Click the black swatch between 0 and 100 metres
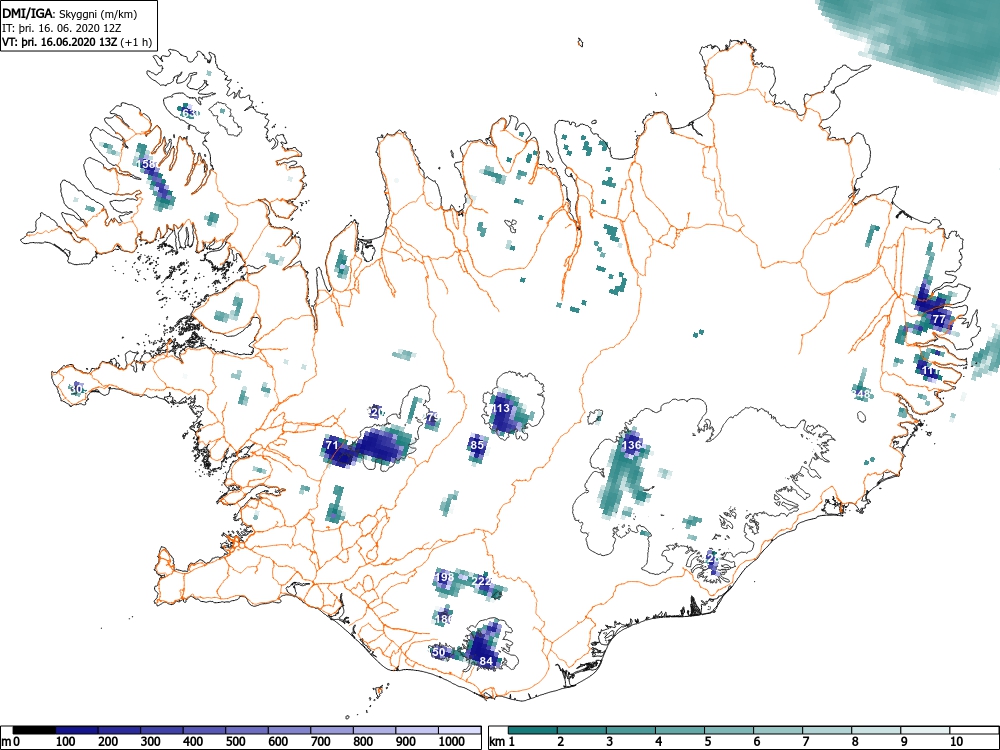The image size is (1000, 750). [x=34, y=730]
